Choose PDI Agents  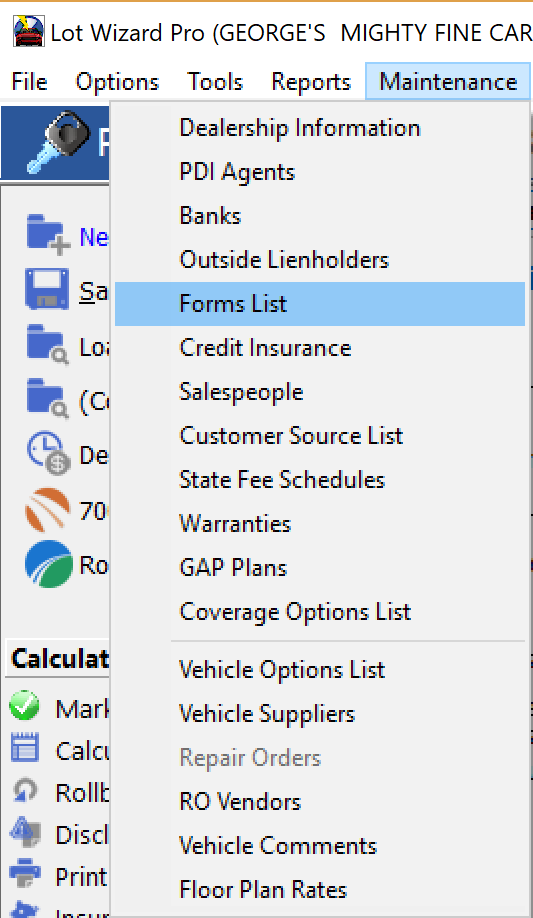(x=320, y=172)
